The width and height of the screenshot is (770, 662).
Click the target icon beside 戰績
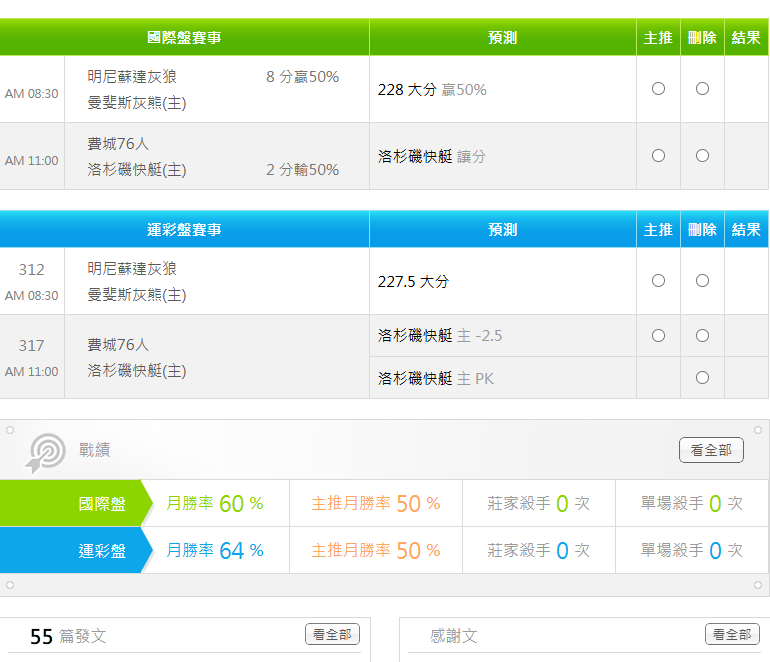point(45,452)
